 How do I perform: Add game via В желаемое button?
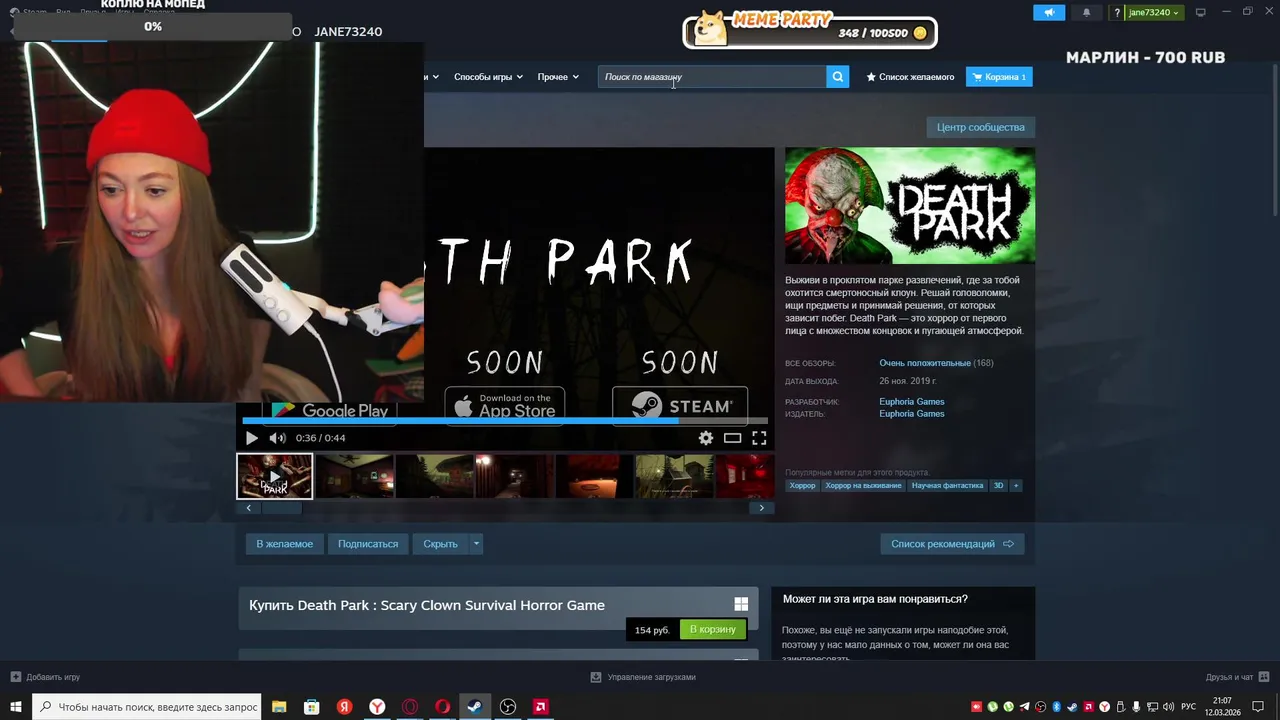click(284, 544)
